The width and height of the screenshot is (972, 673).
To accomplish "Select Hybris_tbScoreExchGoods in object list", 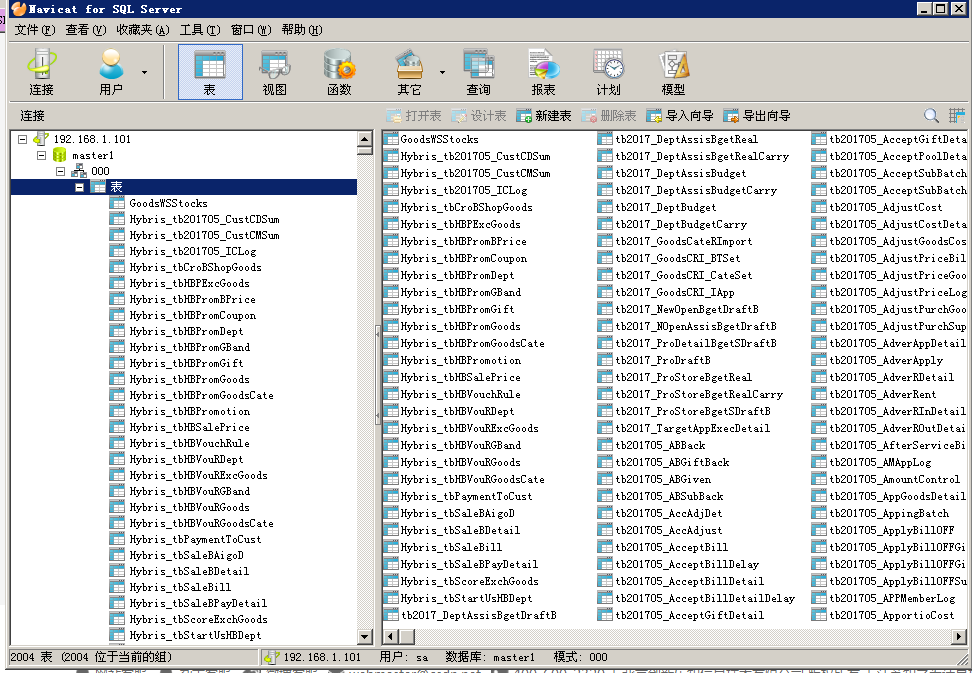I will tap(469, 581).
